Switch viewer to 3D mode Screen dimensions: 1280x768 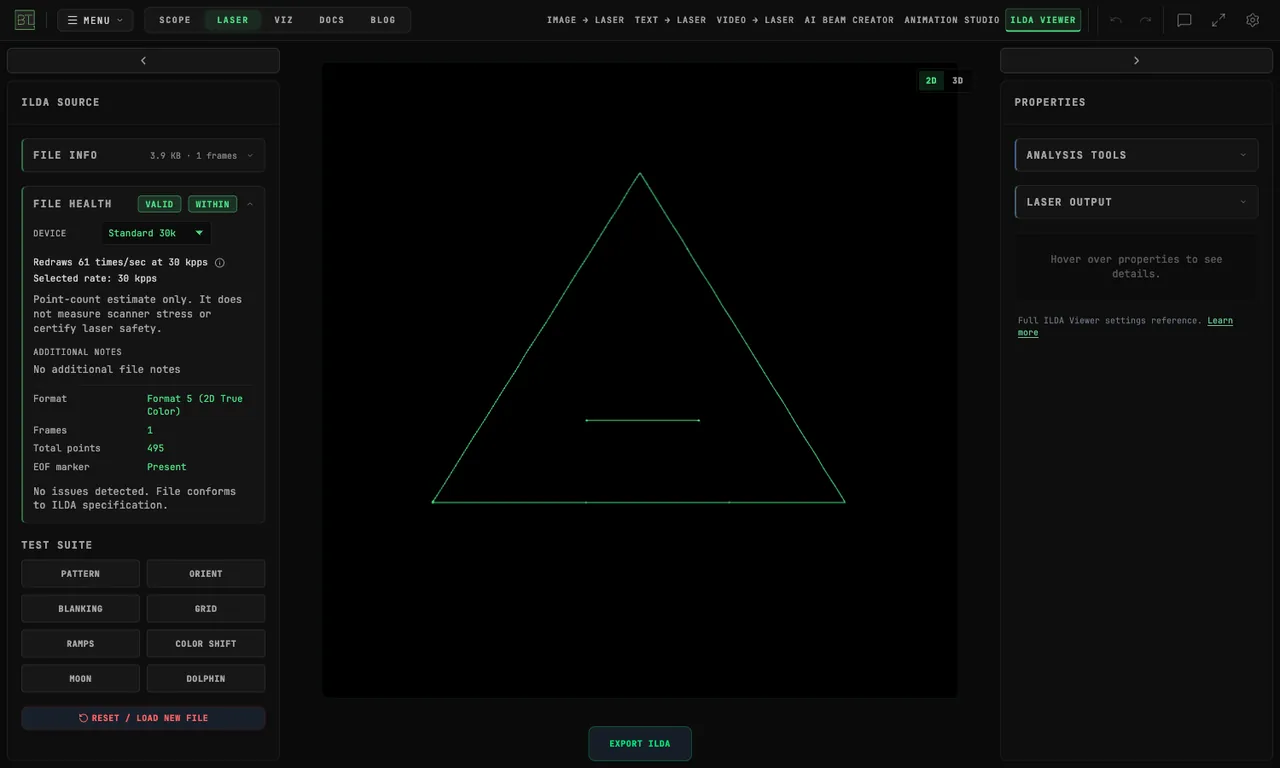coord(958,81)
